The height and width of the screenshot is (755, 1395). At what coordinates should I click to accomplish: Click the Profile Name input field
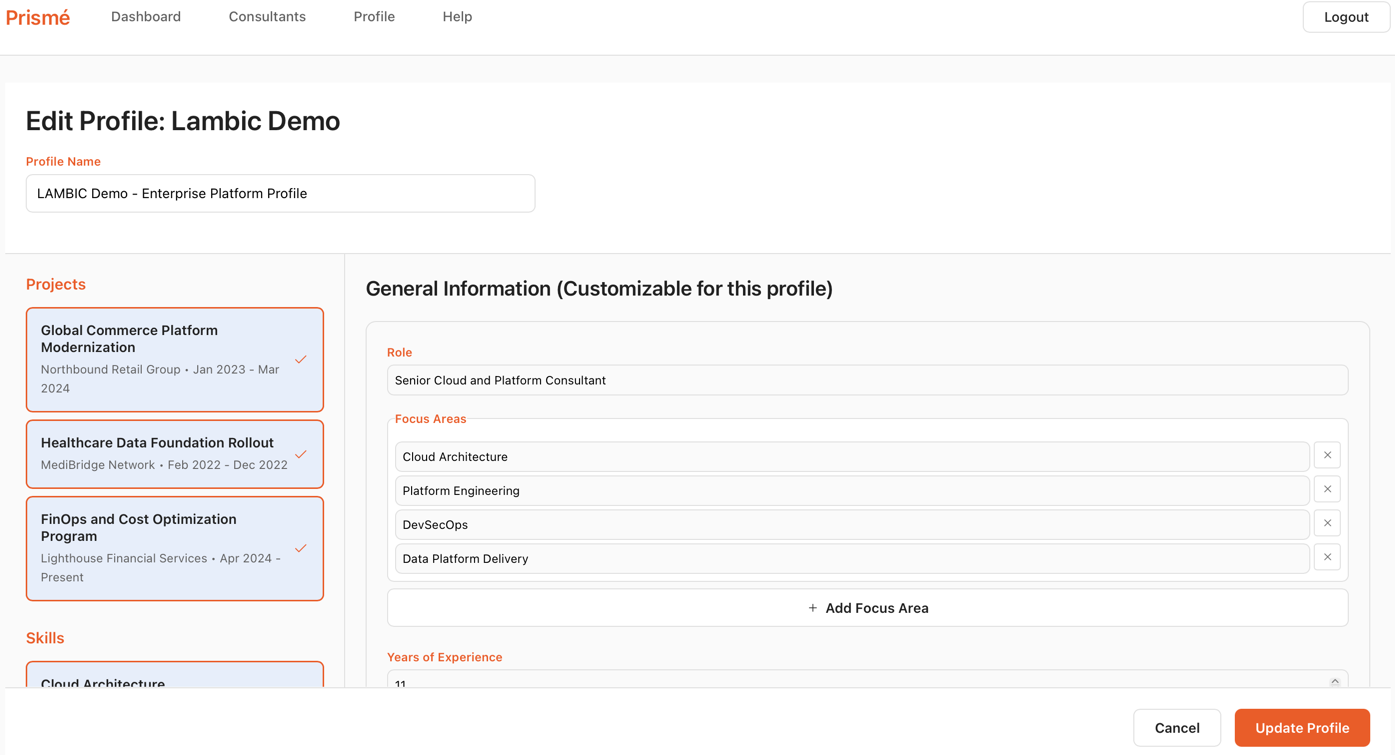click(x=280, y=193)
